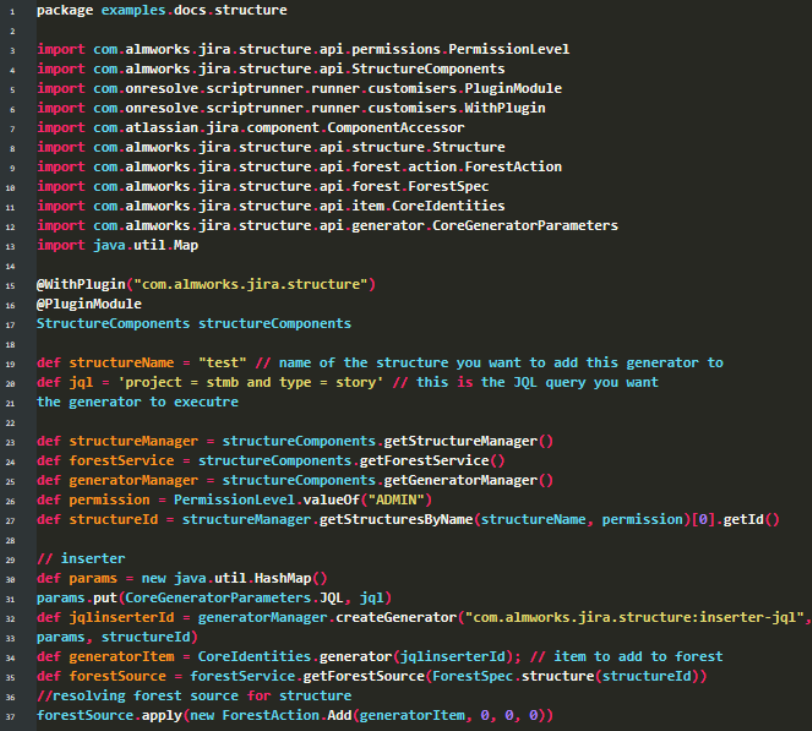Click the "test" string in structureName

(x=222, y=363)
